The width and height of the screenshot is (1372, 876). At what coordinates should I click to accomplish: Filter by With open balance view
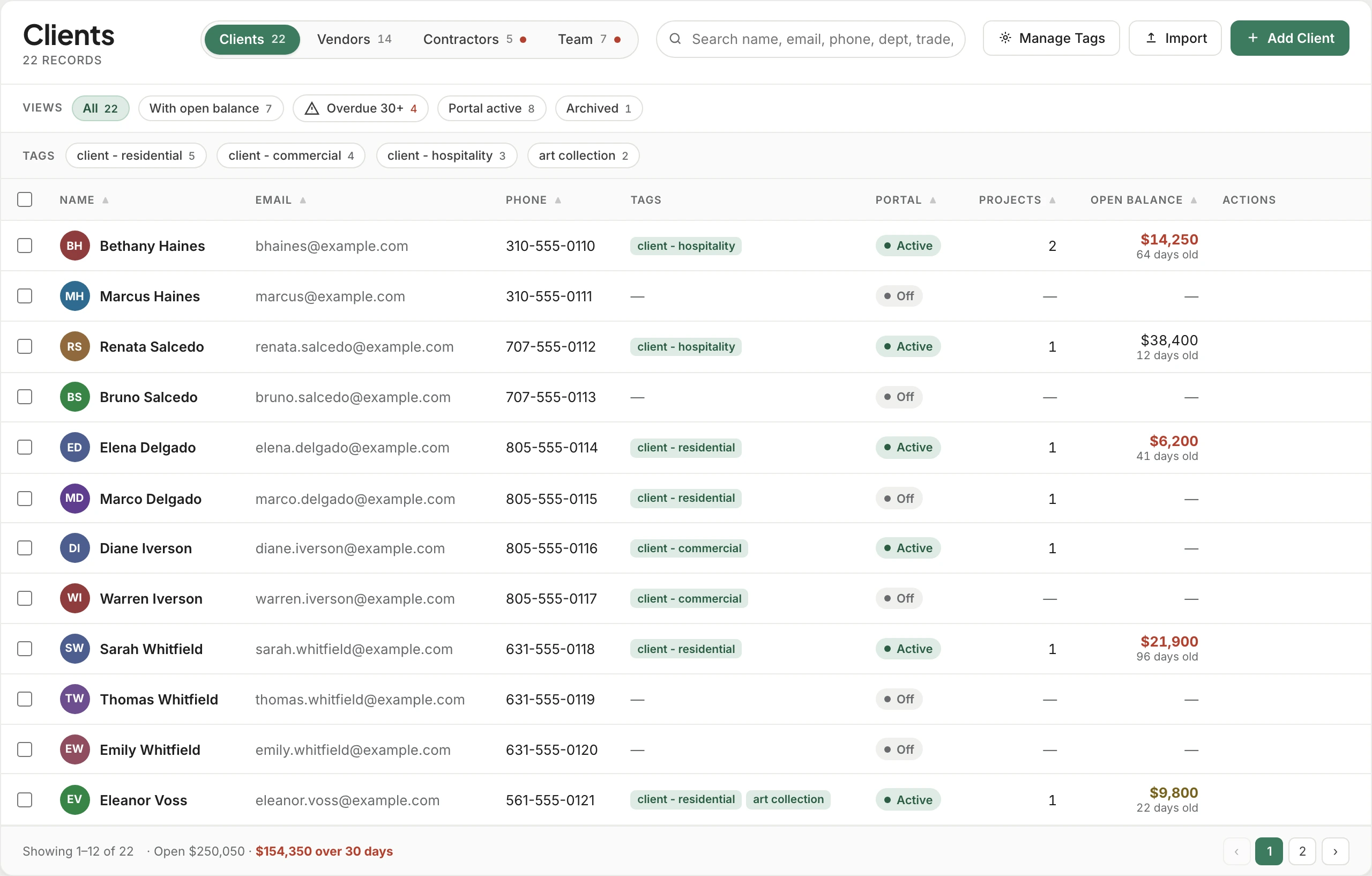[x=211, y=108]
